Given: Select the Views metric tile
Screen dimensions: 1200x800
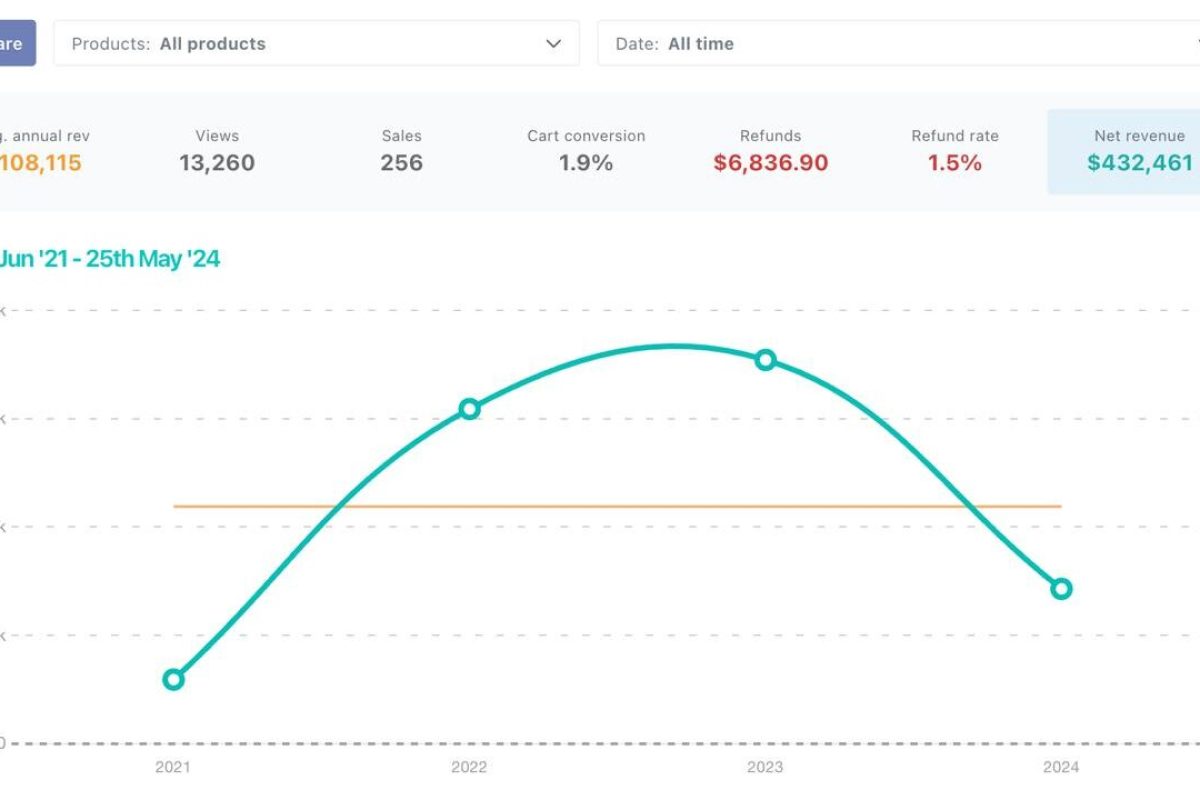Looking at the screenshot, I should coord(217,151).
